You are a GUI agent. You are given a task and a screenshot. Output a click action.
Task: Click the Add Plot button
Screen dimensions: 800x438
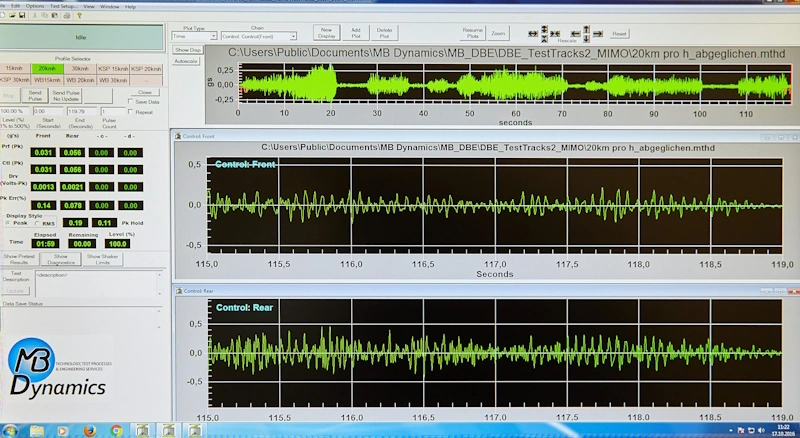(x=356, y=31)
